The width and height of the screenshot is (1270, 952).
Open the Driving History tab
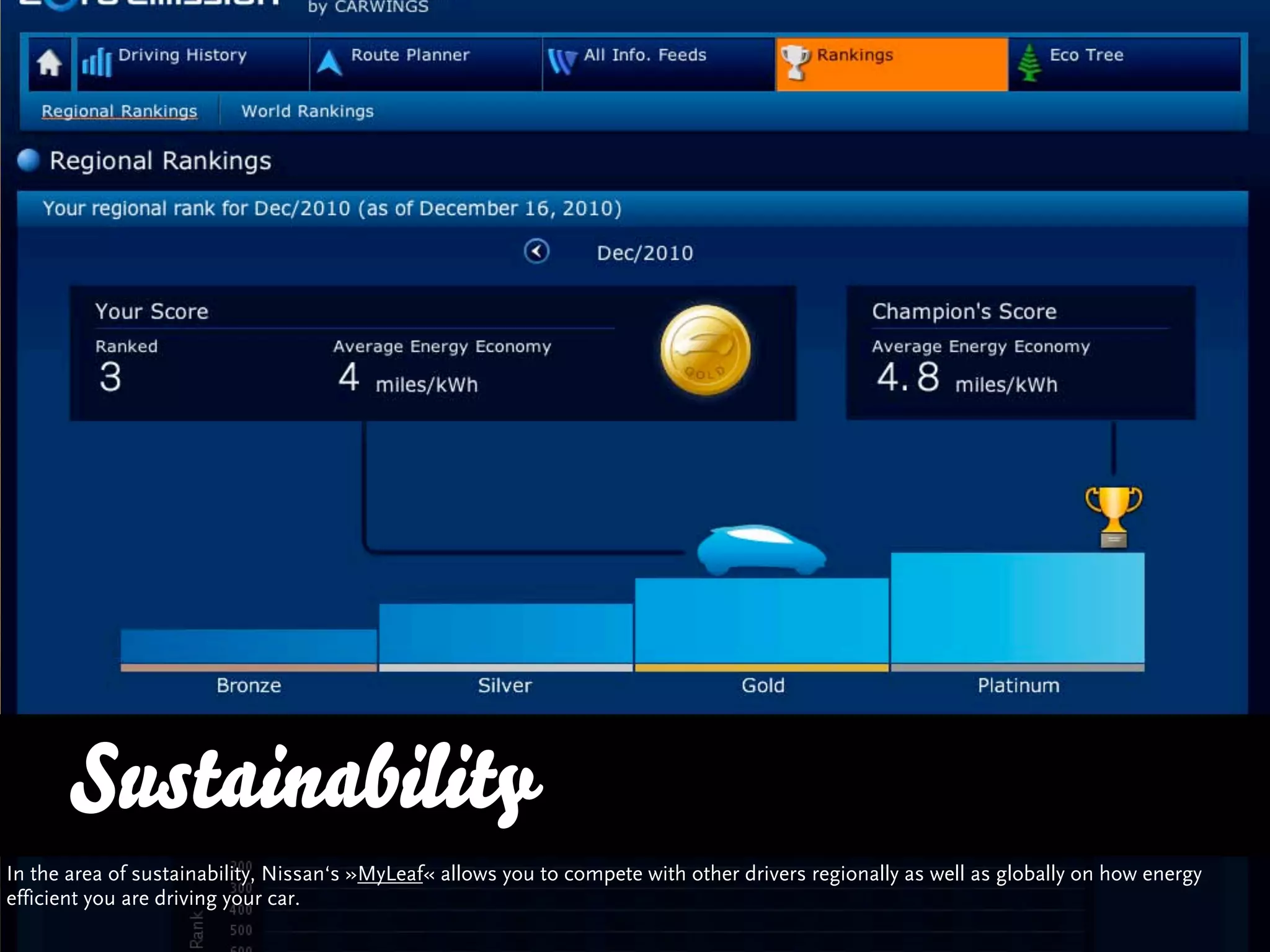point(193,64)
